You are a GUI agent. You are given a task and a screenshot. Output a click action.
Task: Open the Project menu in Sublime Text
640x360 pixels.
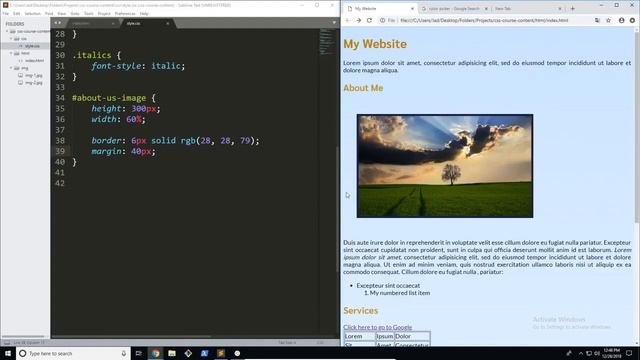tap(104, 13)
